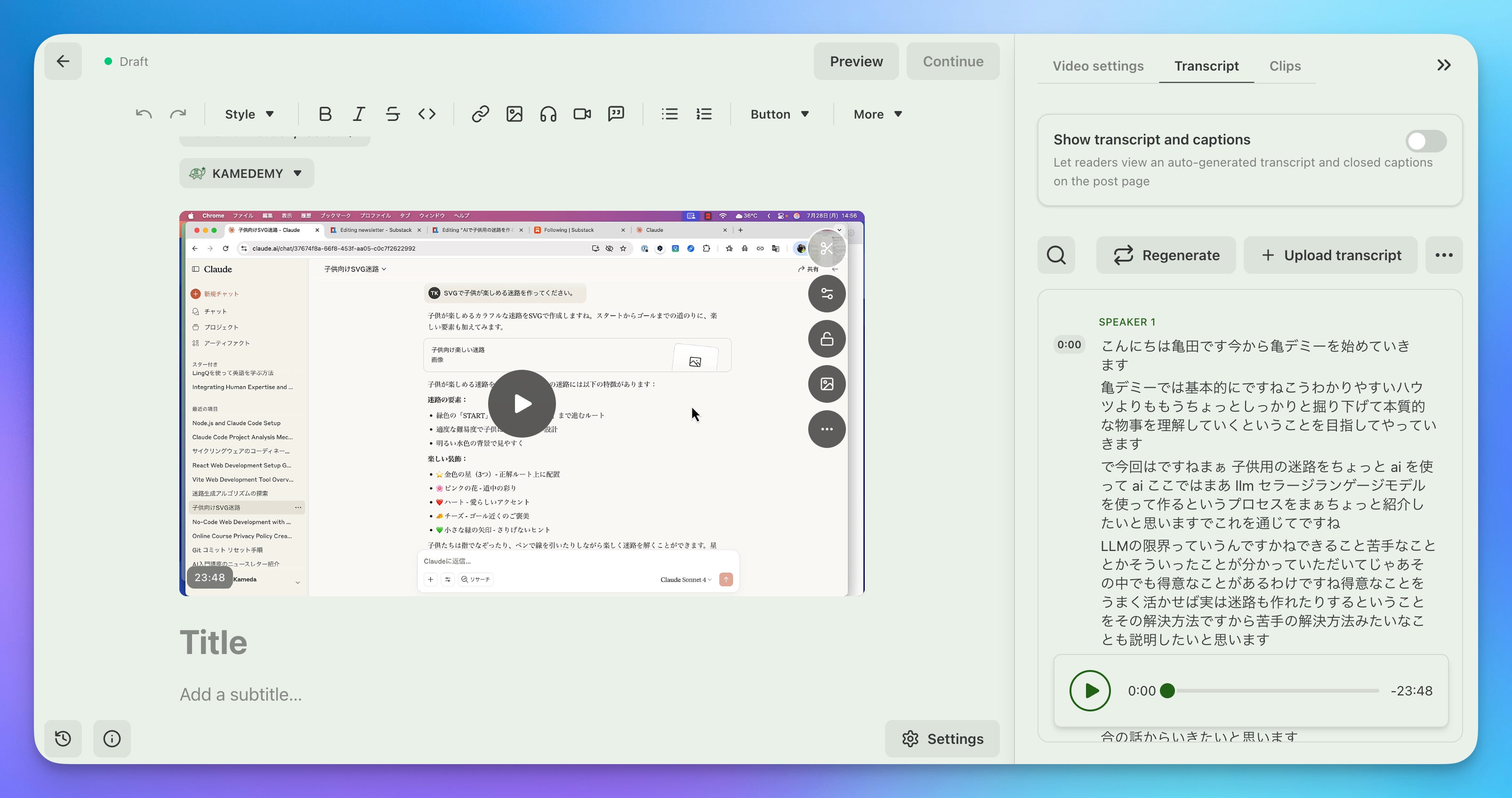Click the audio progress slider track
This screenshot has width=1512, height=798.
point(1277,691)
